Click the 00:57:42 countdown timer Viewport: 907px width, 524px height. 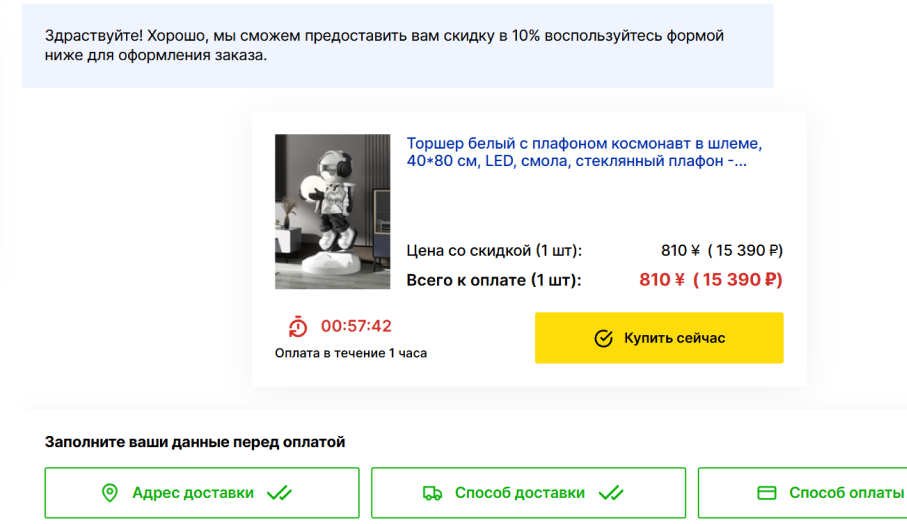[356, 326]
